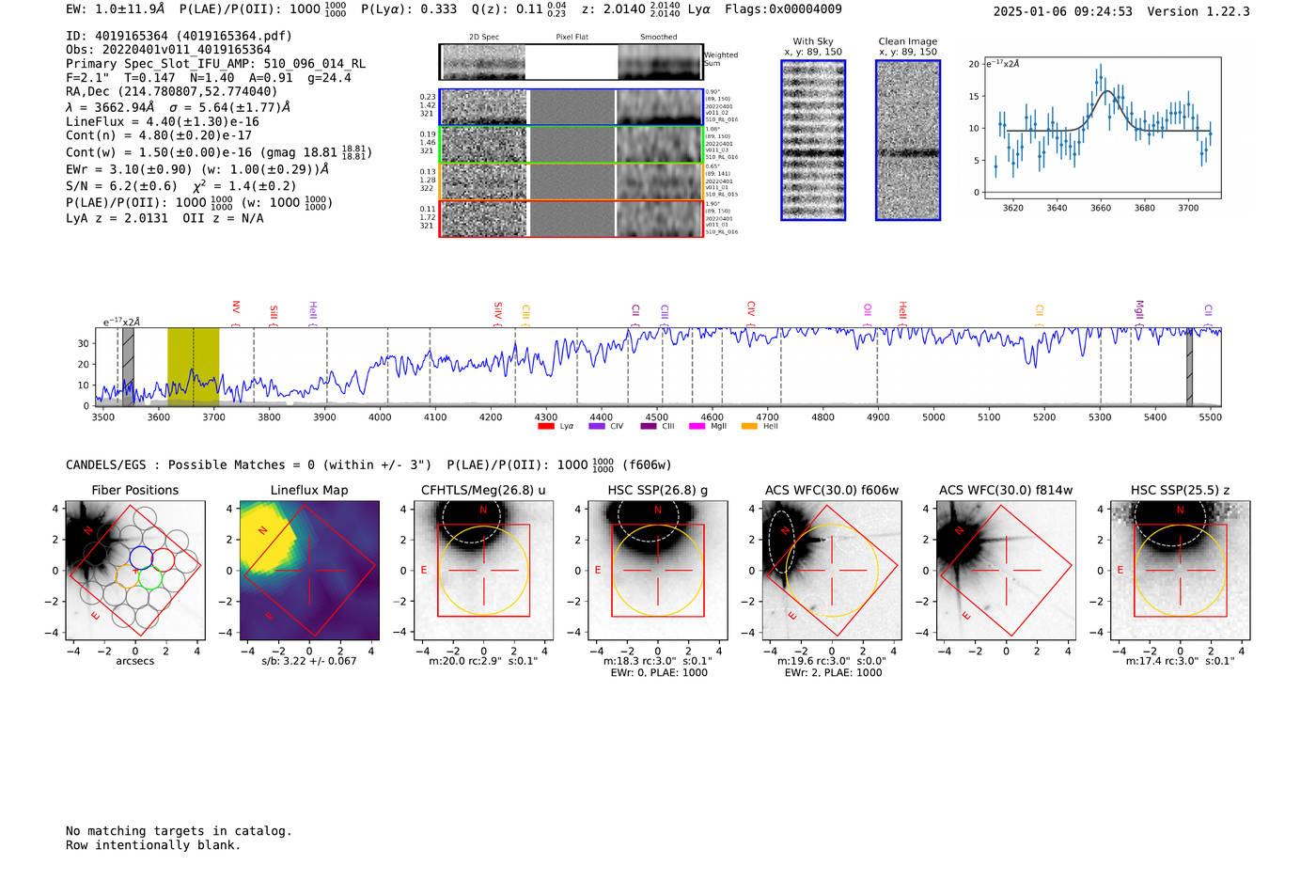Open the ACS WFC(30.0) f606w cutout
Viewport: 1316px width, 896px height.
pos(832,571)
